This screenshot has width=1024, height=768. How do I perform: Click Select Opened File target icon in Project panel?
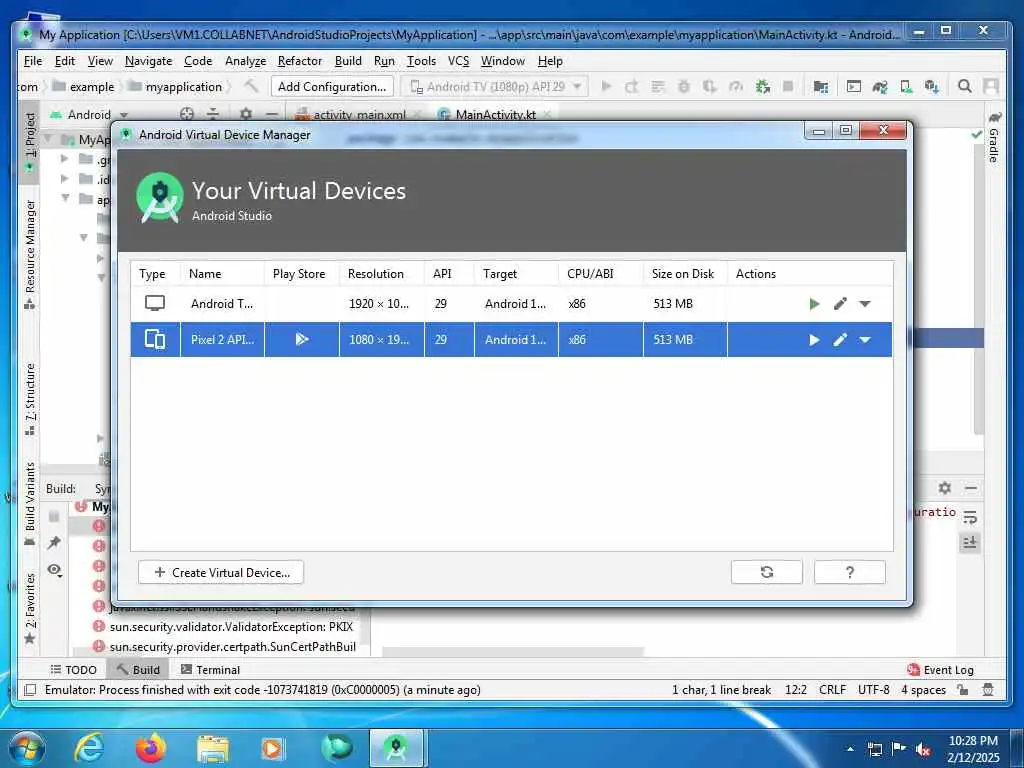coord(187,114)
